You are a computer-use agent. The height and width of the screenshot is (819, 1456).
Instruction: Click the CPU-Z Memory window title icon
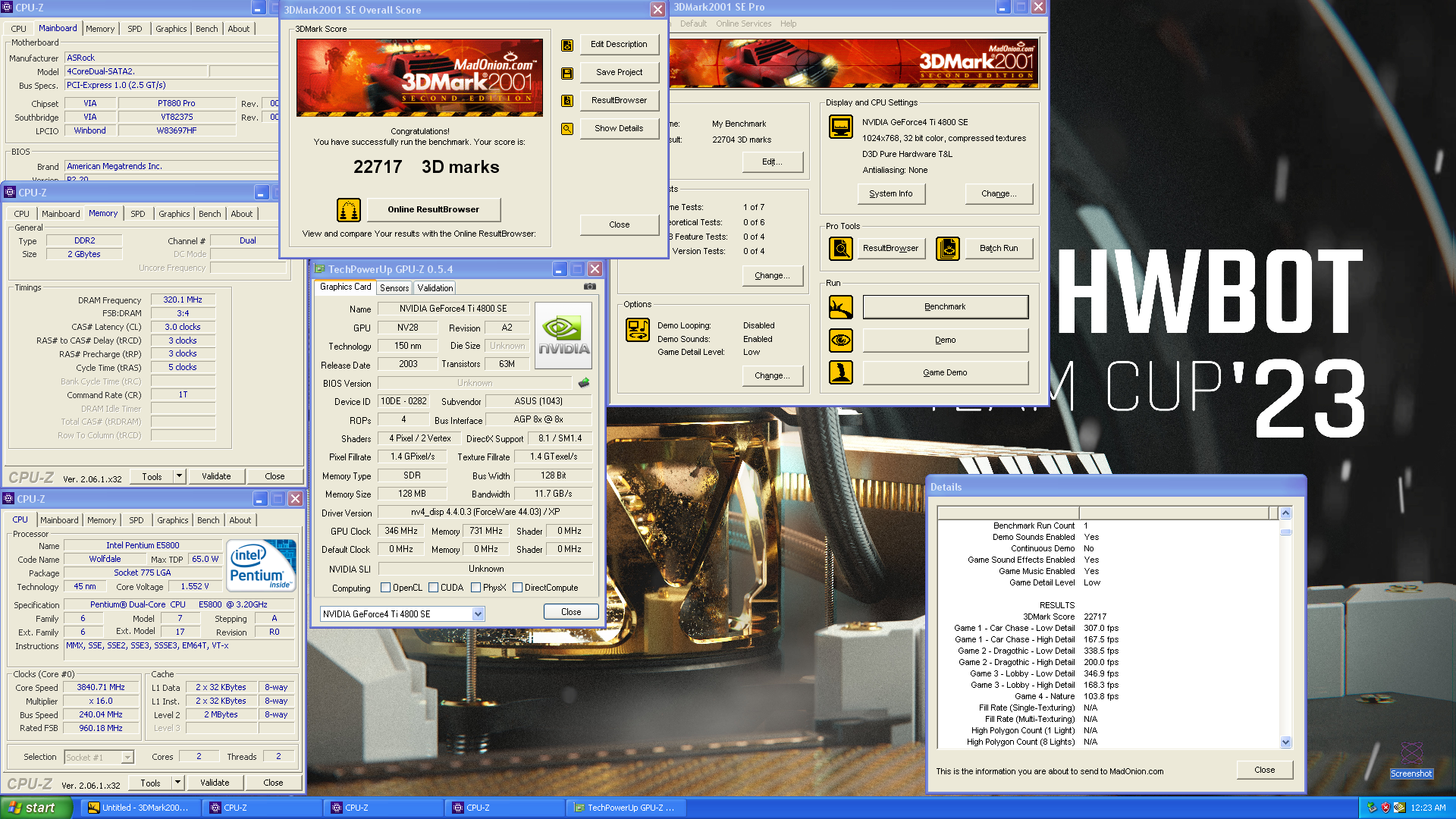point(10,193)
